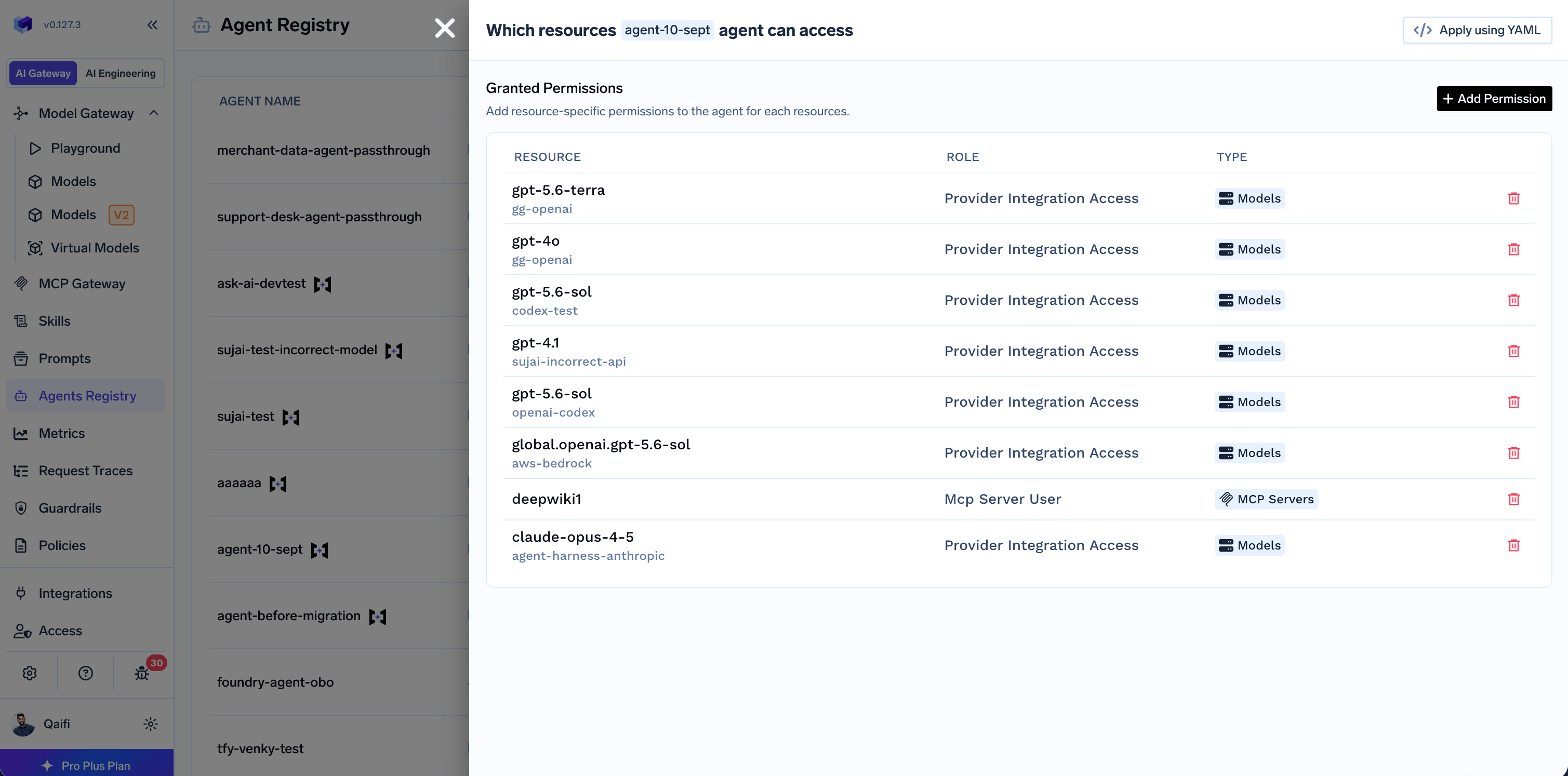Click the aaaaaa agent badge icon
This screenshot has width=1568, height=776.
[277, 484]
